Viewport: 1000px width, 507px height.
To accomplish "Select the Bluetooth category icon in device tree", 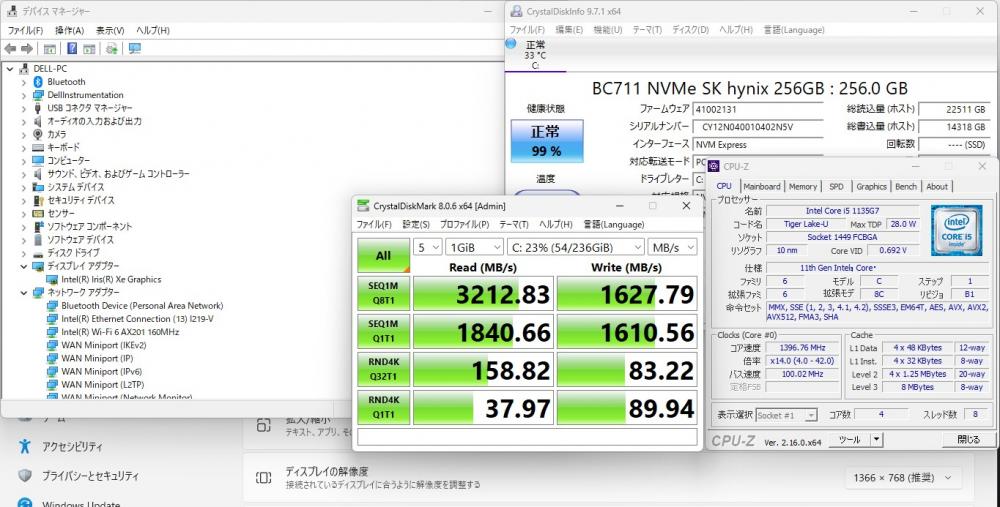I will [38, 82].
